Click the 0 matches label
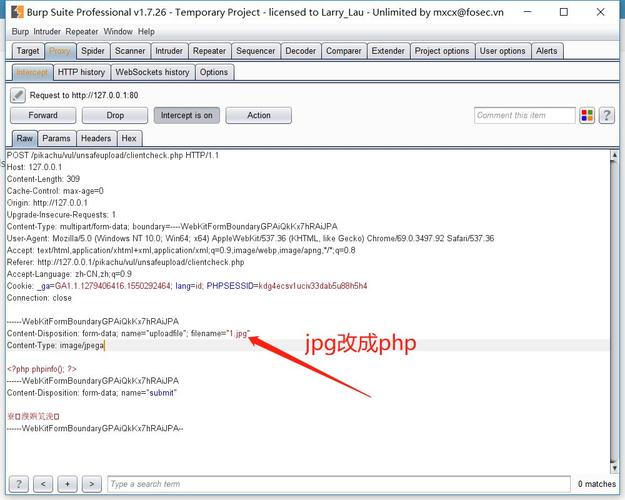Viewport: 625px width, 500px height. pyautogui.click(x=597, y=484)
